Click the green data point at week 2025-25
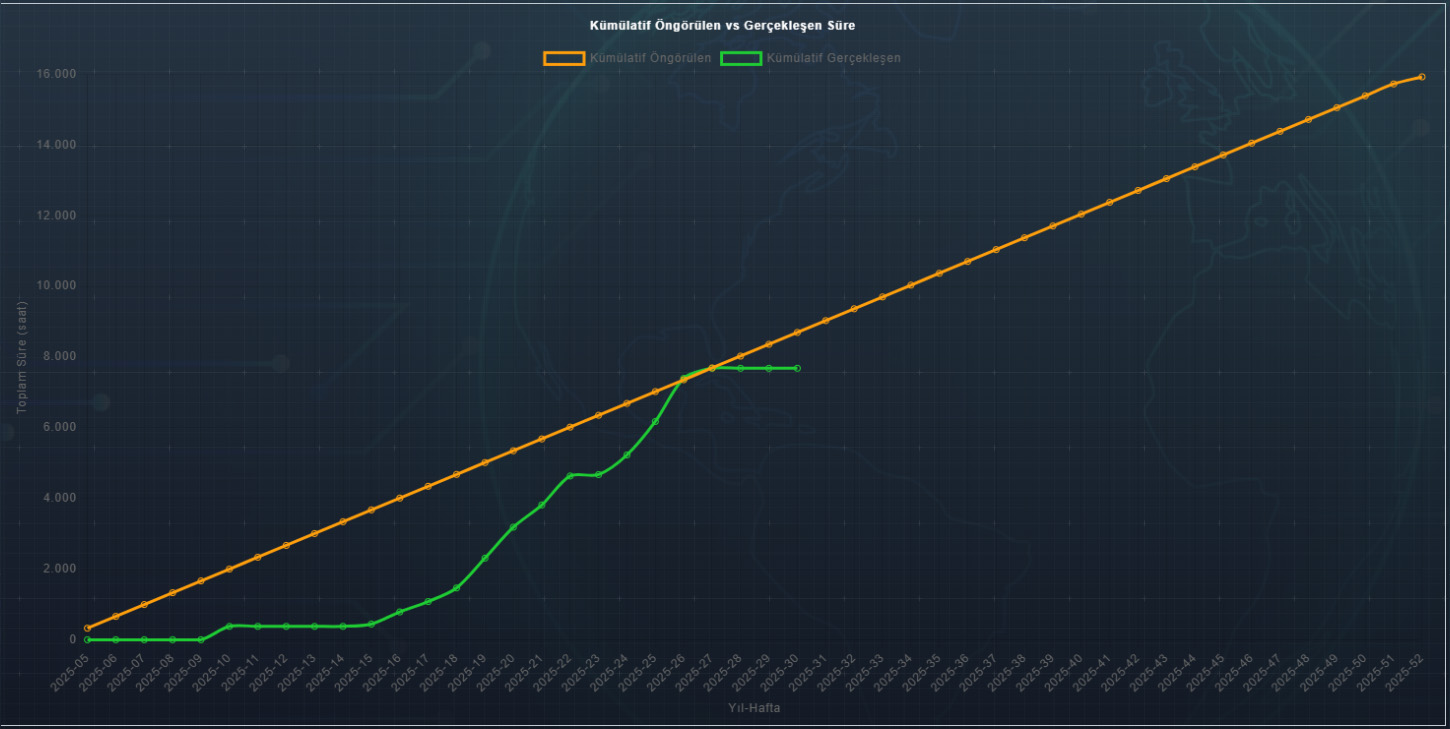This screenshot has height=729, width=1450. coord(655,422)
